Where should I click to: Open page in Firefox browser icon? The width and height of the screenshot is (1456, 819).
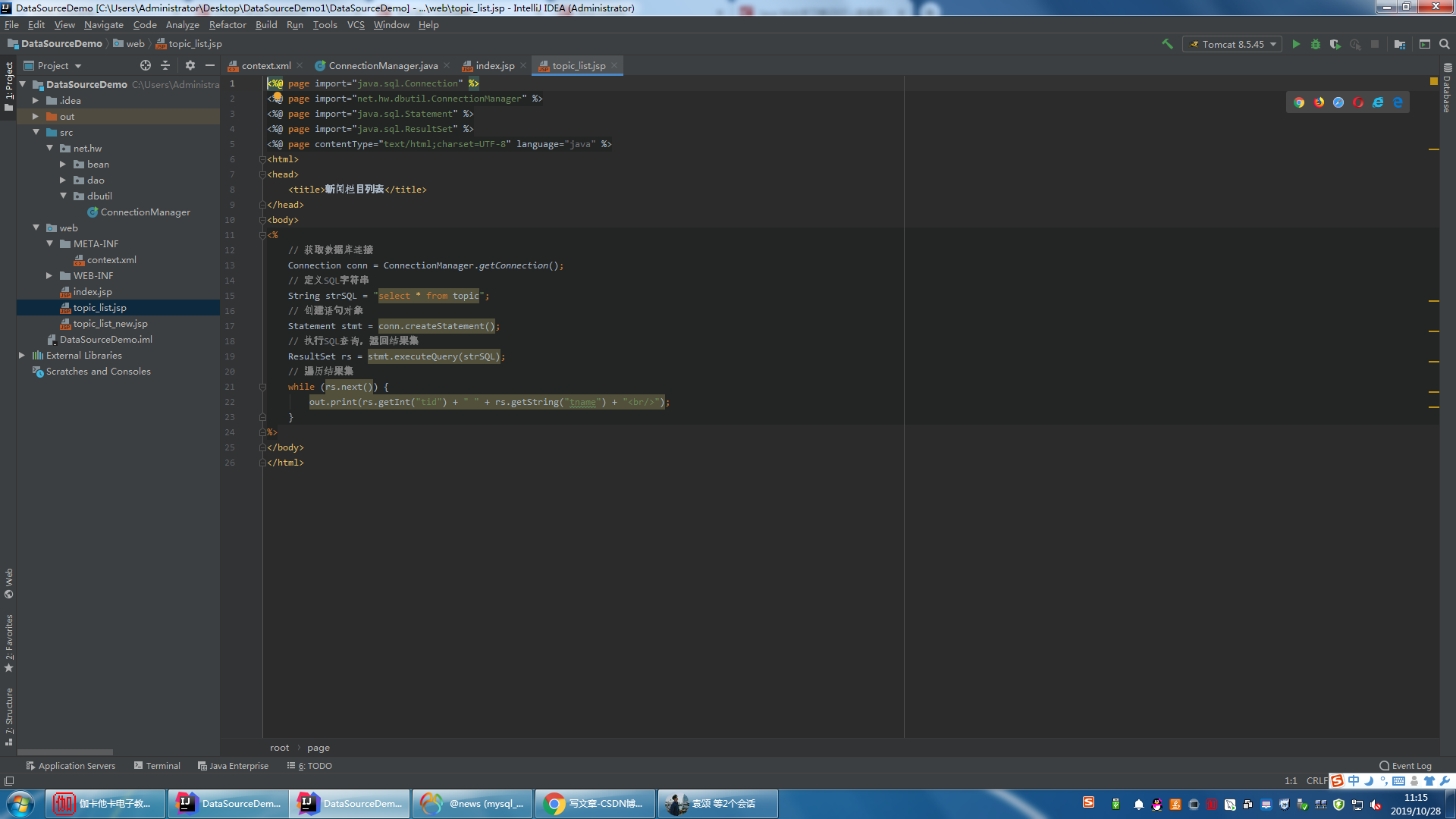click(1319, 102)
